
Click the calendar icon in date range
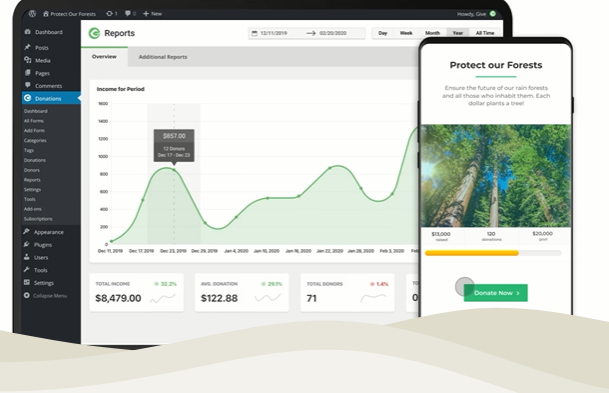254,33
